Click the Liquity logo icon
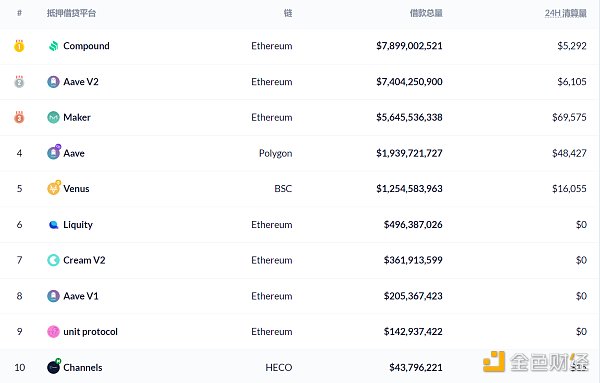The image size is (600, 383). [x=54, y=225]
